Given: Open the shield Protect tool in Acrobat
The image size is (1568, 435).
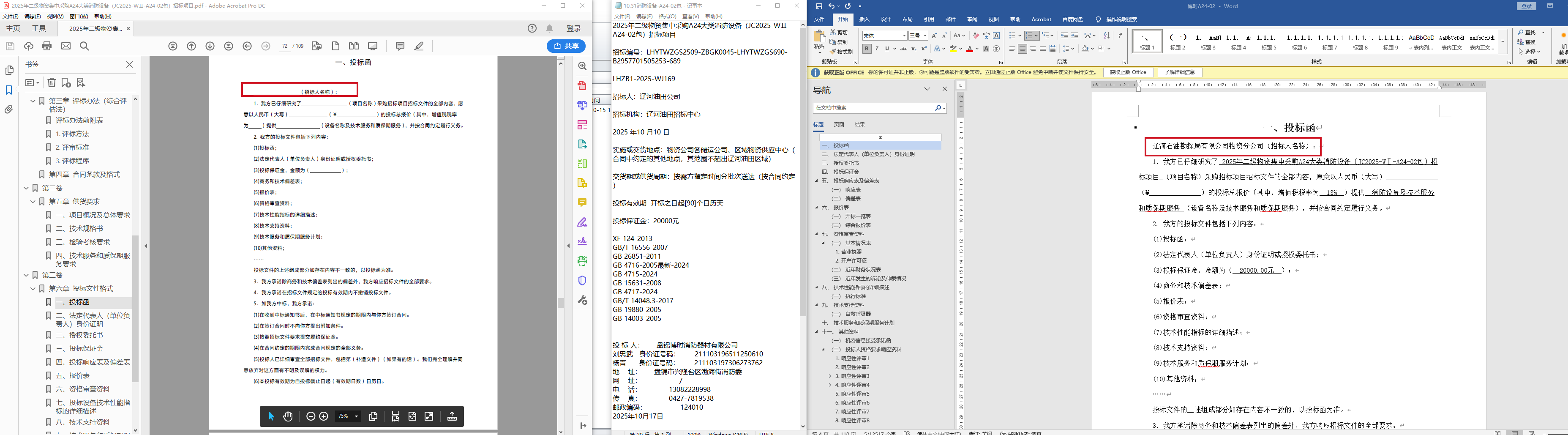Looking at the screenshot, I should click(x=583, y=281).
